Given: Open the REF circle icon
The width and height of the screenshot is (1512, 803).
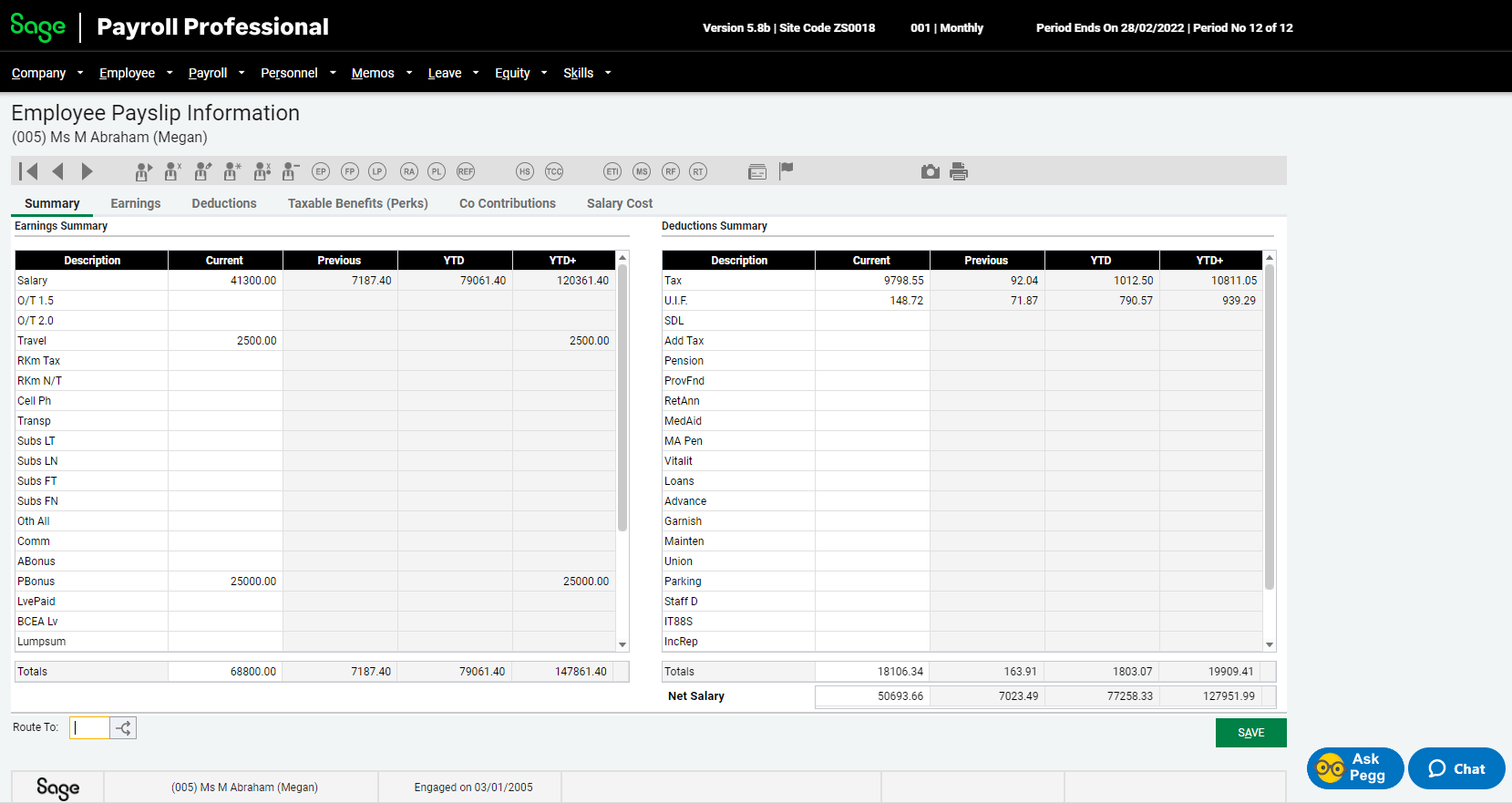Looking at the screenshot, I should coord(466,171).
